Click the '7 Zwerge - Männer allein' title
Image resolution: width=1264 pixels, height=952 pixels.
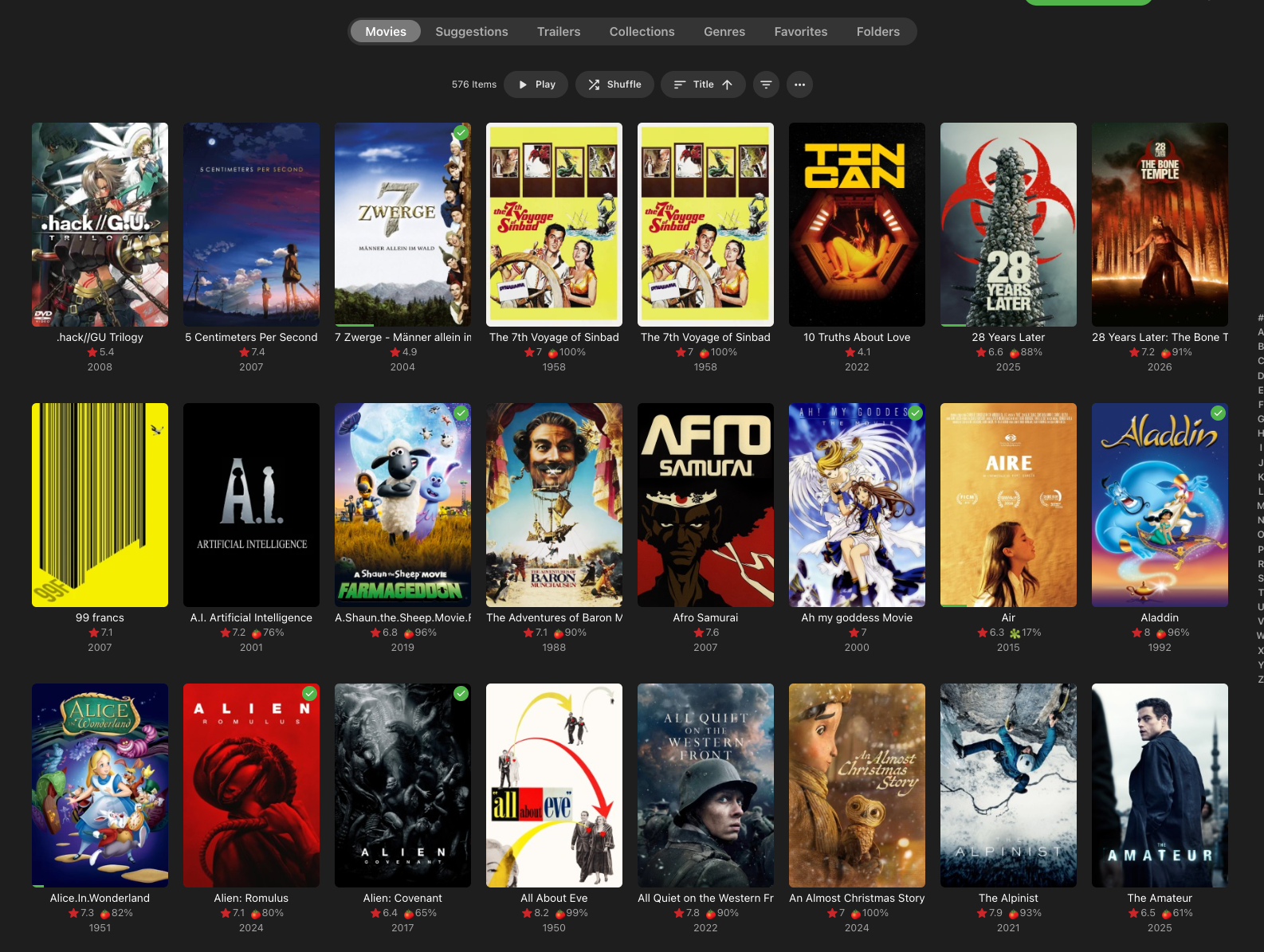pos(402,337)
